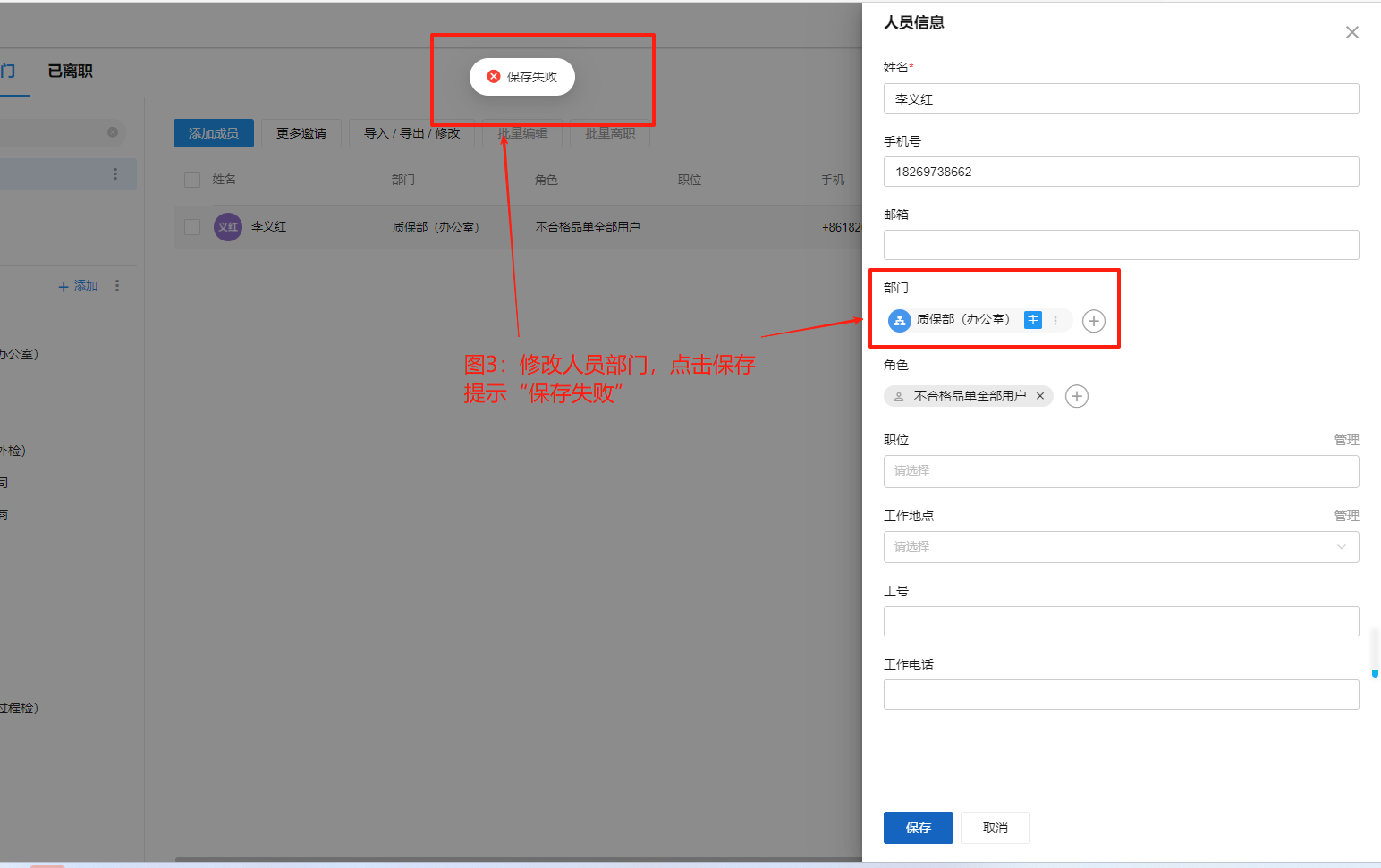The width and height of the screenshot is (1381, 868).
Task: Click the 部门 column header in the table
Action: pos(403,180)
